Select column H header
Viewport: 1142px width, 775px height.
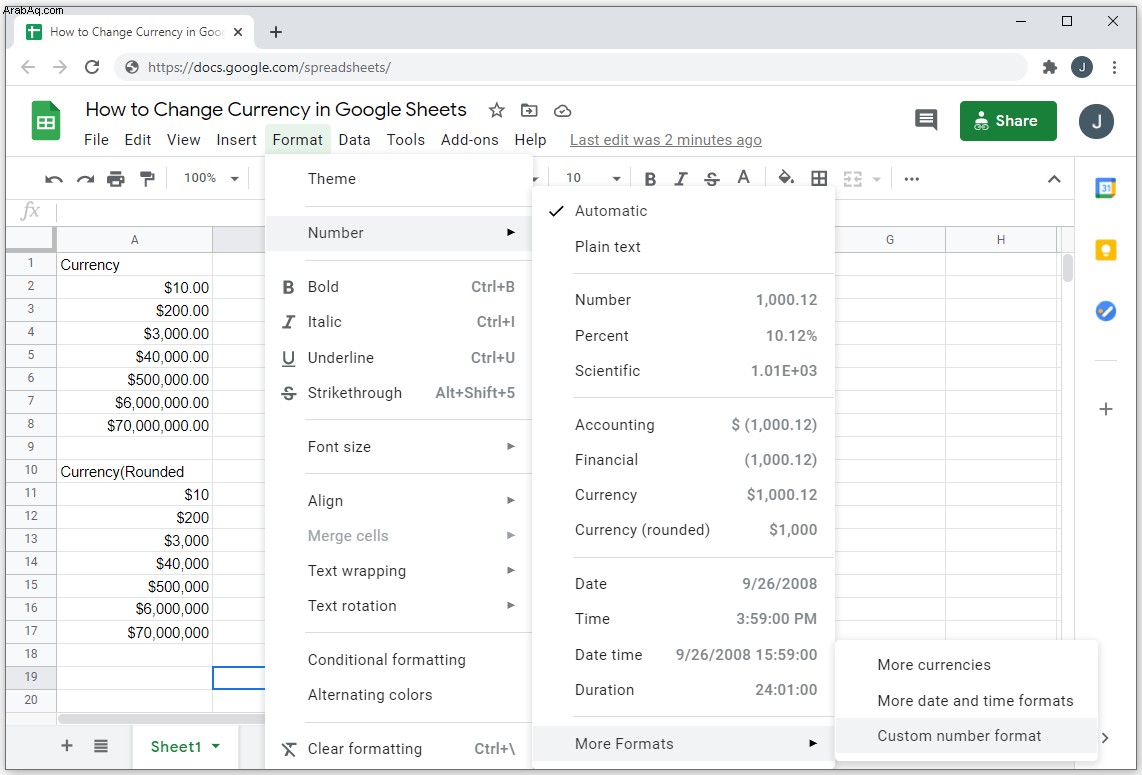(1001, 240)
